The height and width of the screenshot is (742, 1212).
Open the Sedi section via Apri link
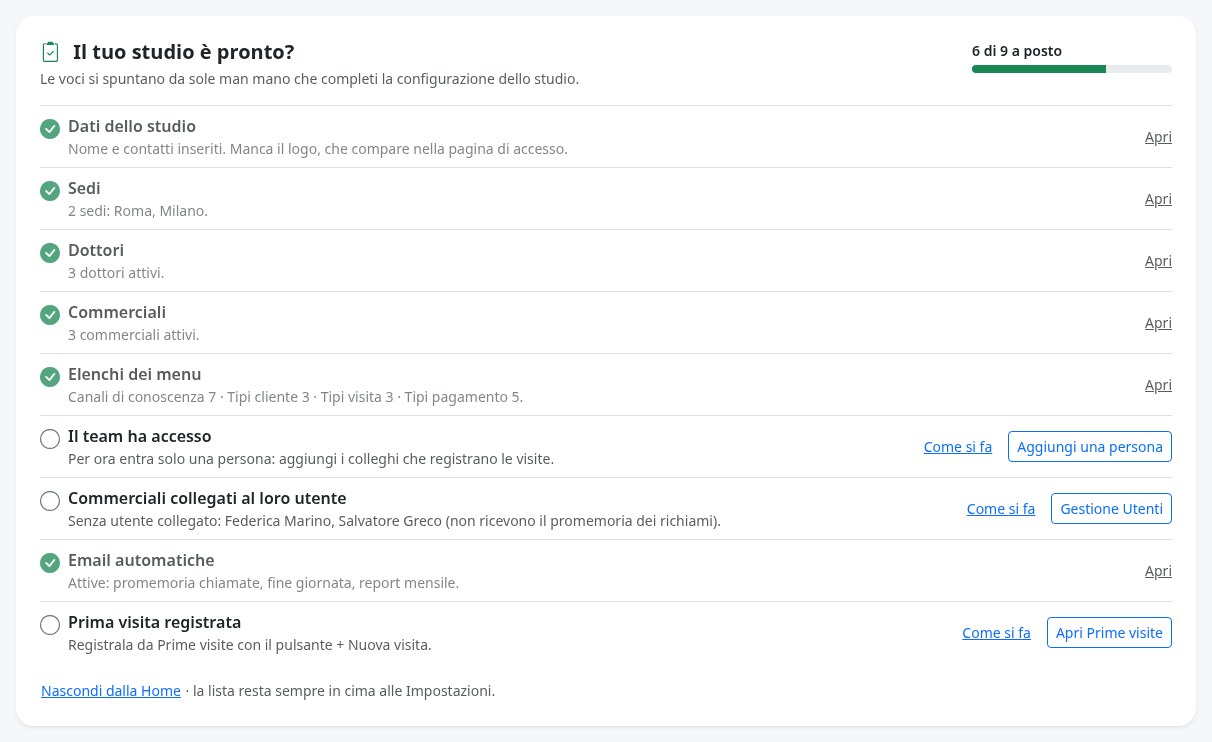[x=1158, y=199]
